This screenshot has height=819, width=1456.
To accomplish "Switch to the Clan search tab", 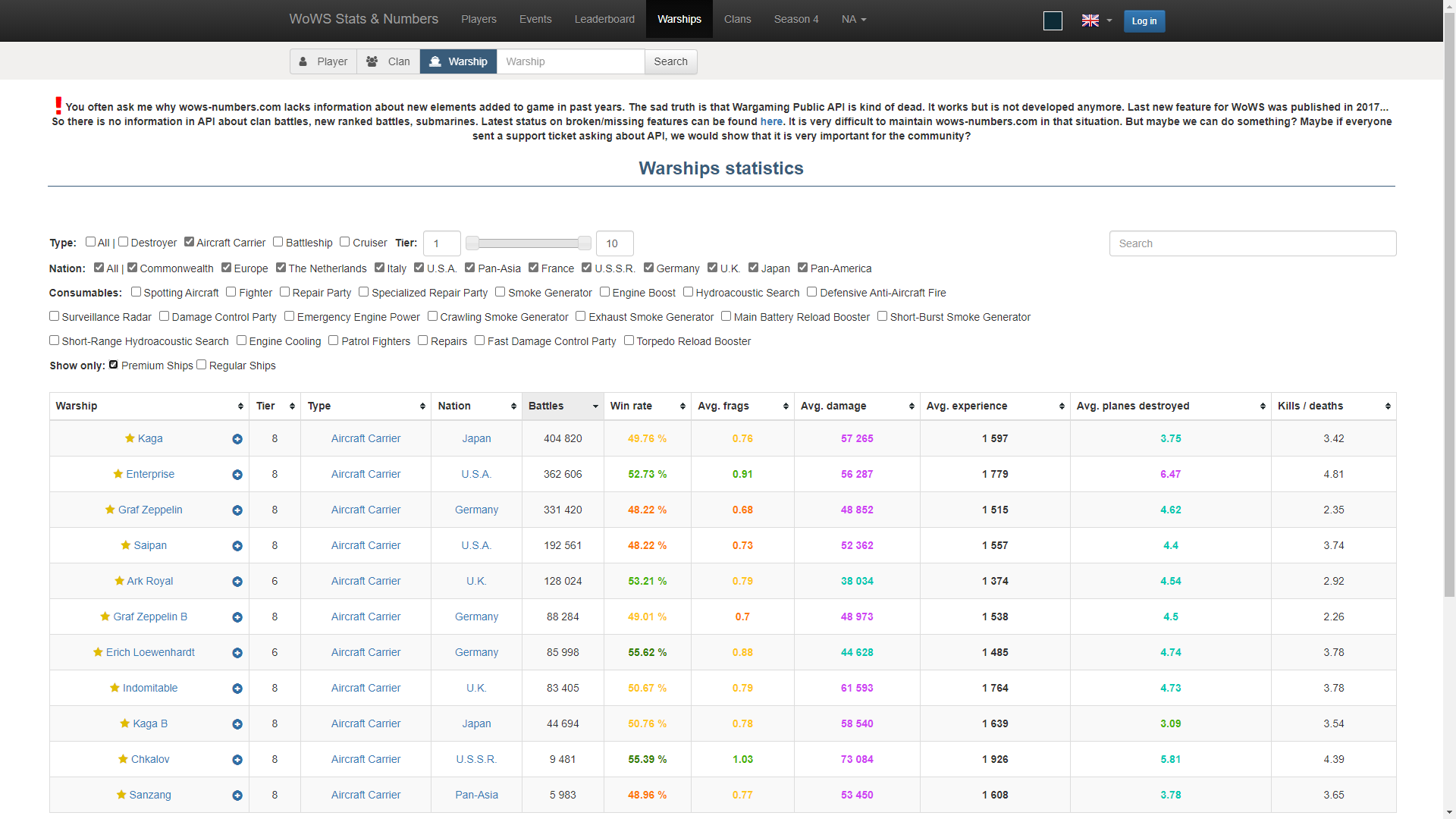I will coord(388,61).
